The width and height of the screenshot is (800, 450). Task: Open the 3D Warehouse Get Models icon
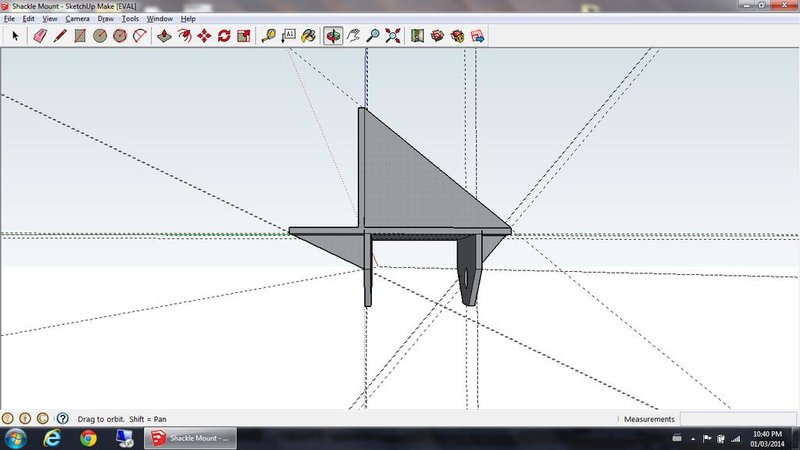pos(437,36)
